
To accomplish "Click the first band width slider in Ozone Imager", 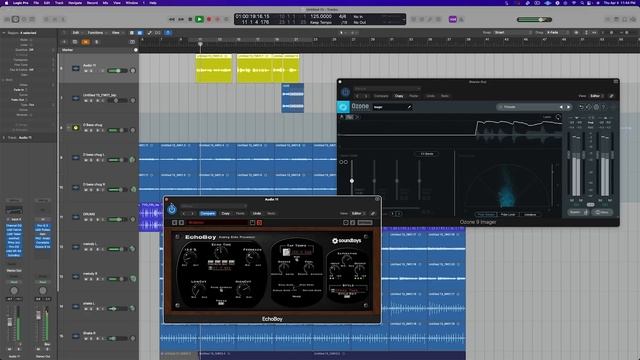I will [352, 181].
